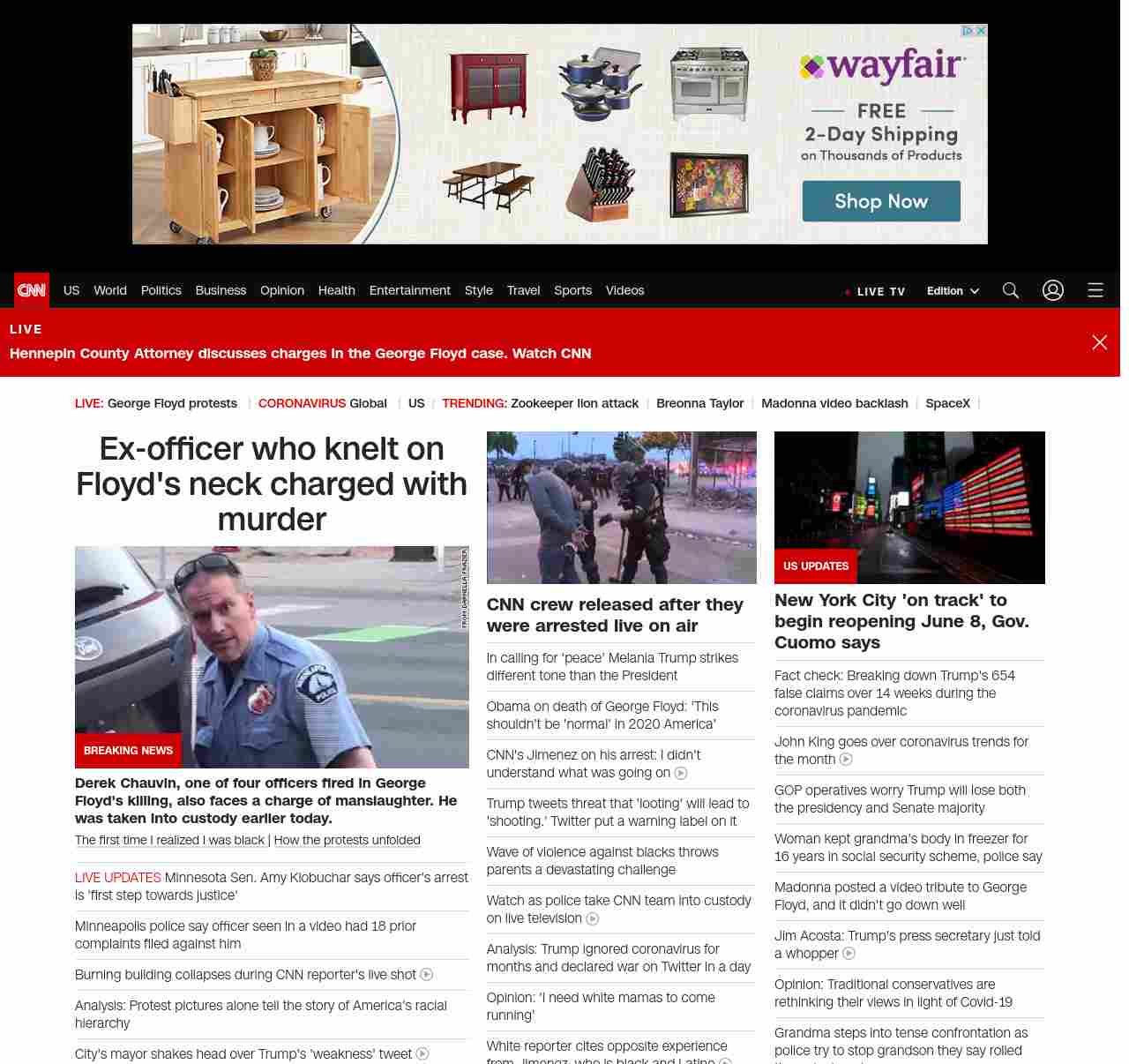Click the CNN logo home icon
Viewport: 1129px width, 1064px height.
pyautogui.click(x=32, y=290)
